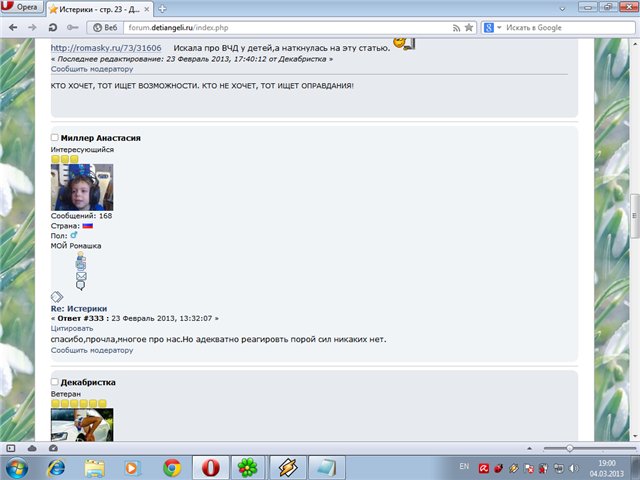
Task: Open Windows Media Player from taskbar
Action: click(132, 468)
